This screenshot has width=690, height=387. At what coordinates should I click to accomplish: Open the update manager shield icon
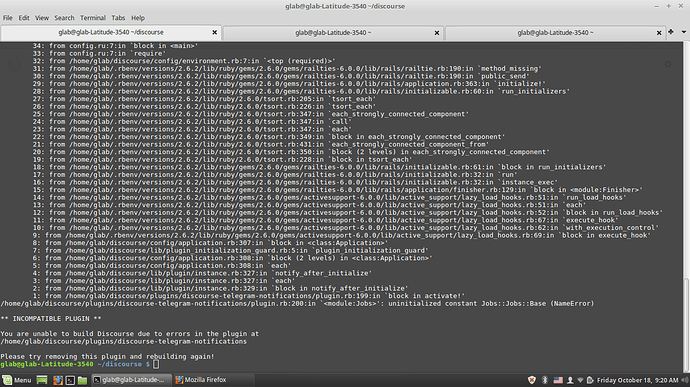coord(532,380)
